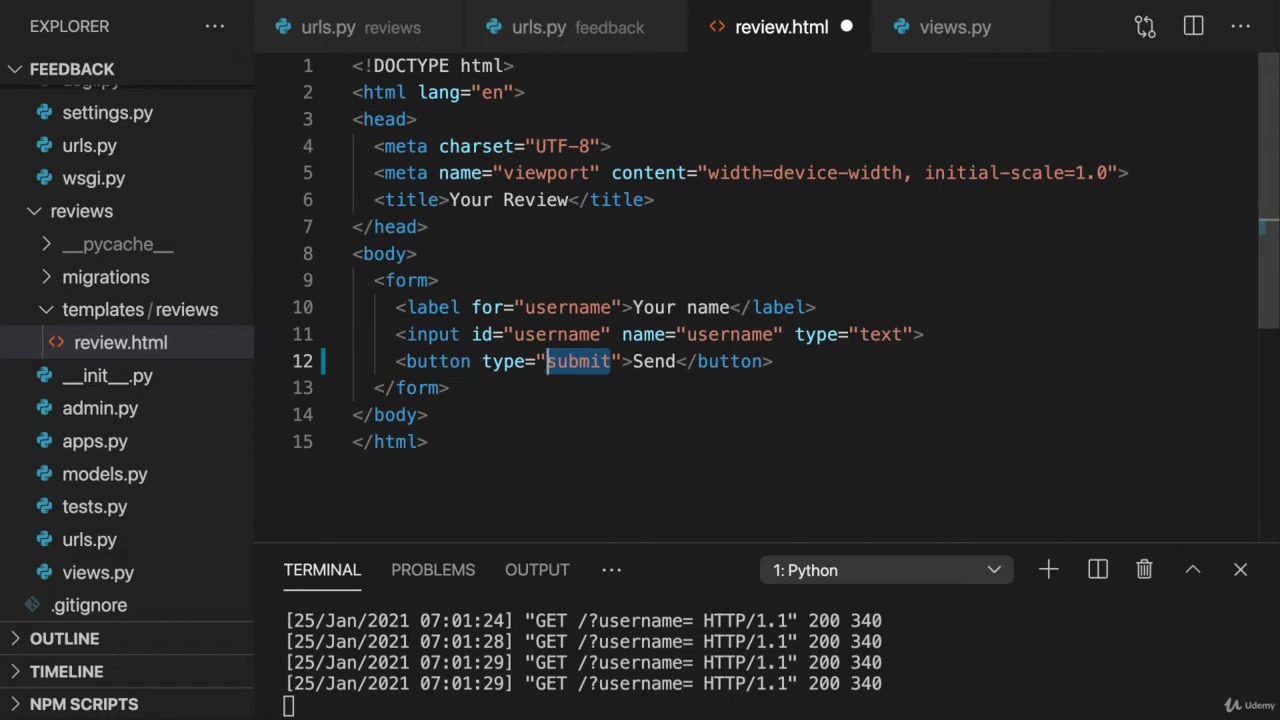Expand the OUTLINE section
The image size is (1280, 720).
(64, 638)
